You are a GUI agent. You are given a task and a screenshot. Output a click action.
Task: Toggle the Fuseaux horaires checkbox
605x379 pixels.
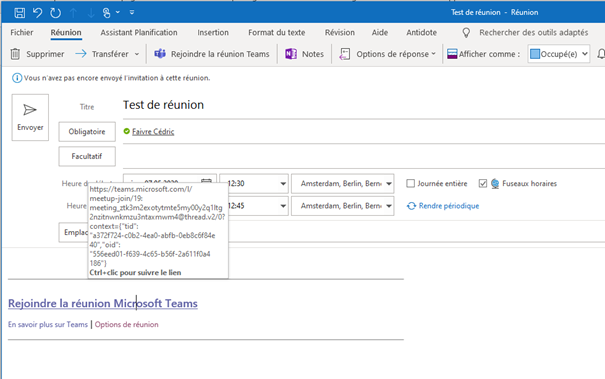coord(483,183)
